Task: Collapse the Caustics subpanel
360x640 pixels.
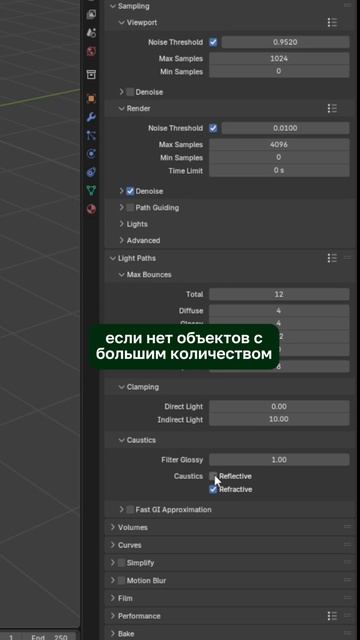Action: pos(121,440)
